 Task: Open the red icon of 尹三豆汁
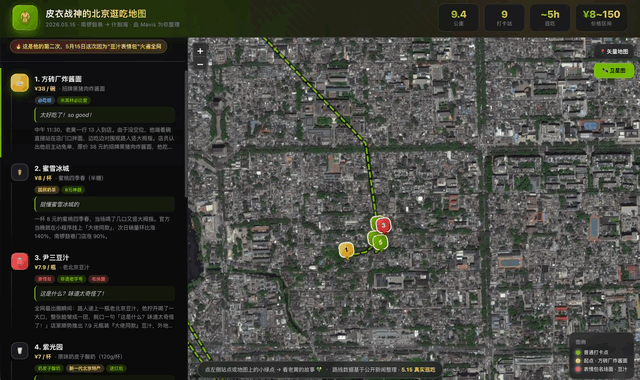20,262
